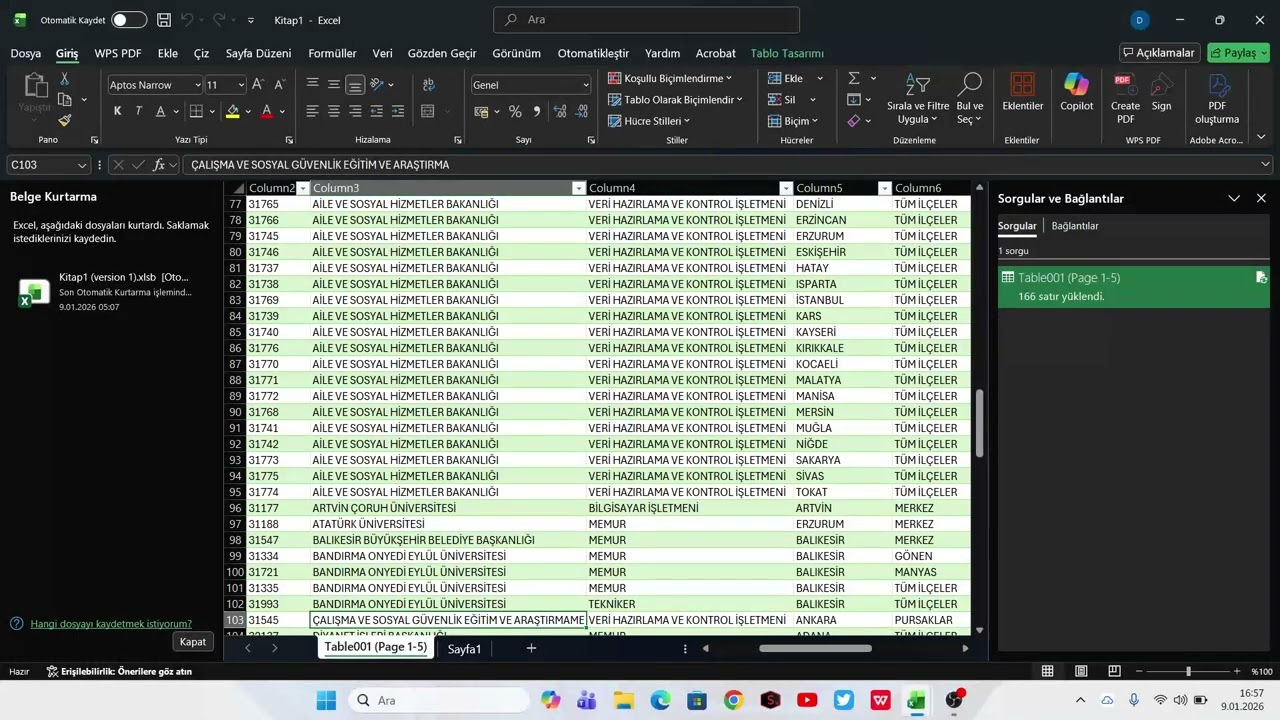
Task: Click the Clear eraser icon
Action: click(x=854, y=121)
